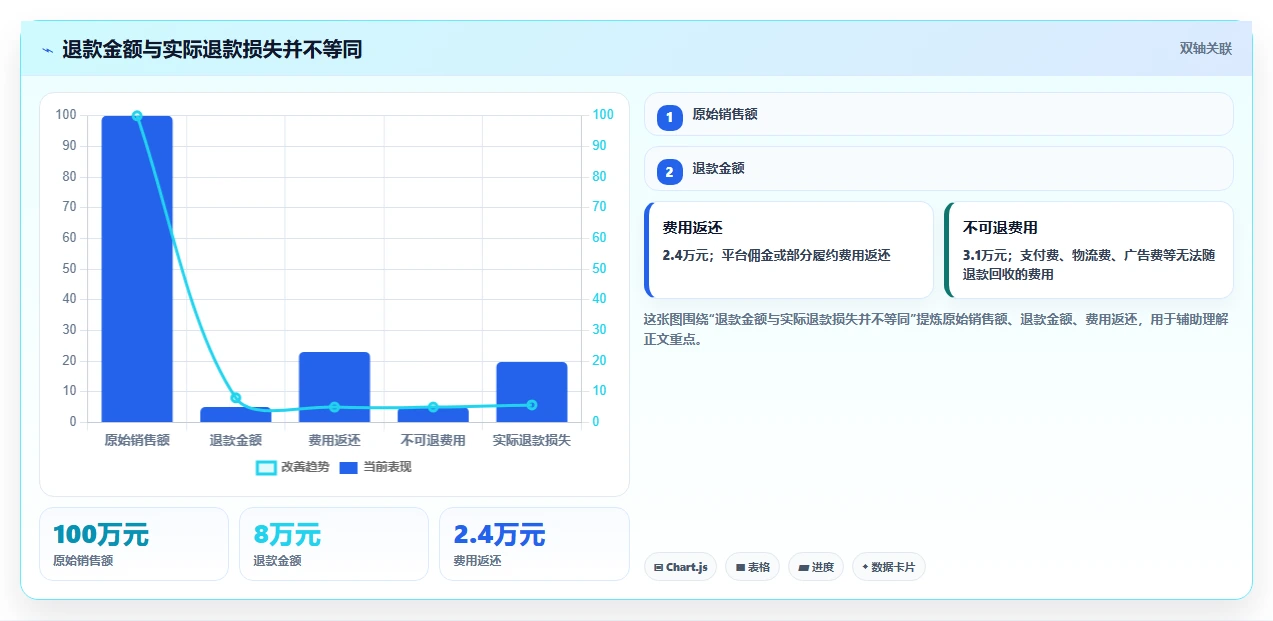
Task: Select the 实际退款损失 bar in the chart
Action: click(532, 392)
